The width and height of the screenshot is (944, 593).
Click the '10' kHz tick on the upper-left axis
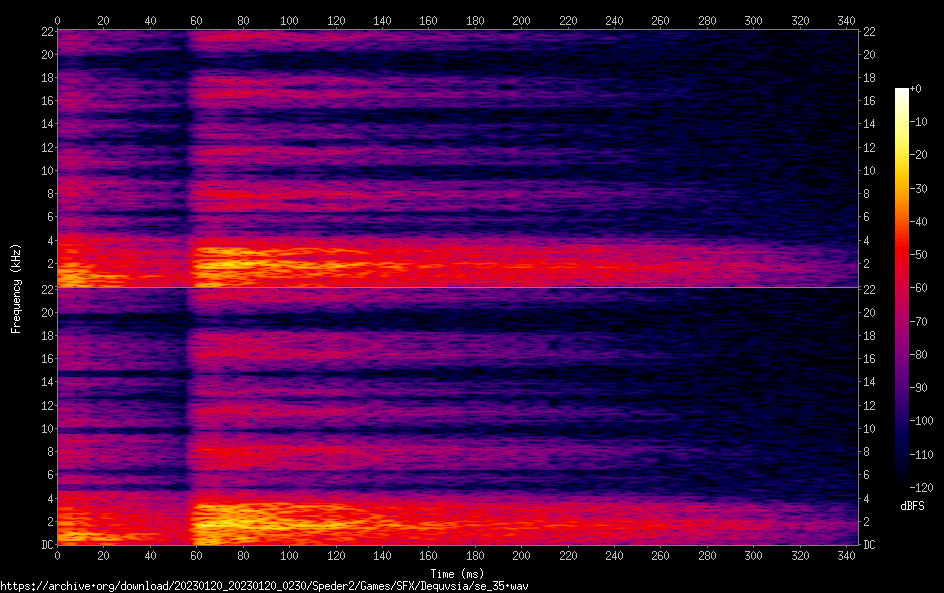(x=45, y=170)
